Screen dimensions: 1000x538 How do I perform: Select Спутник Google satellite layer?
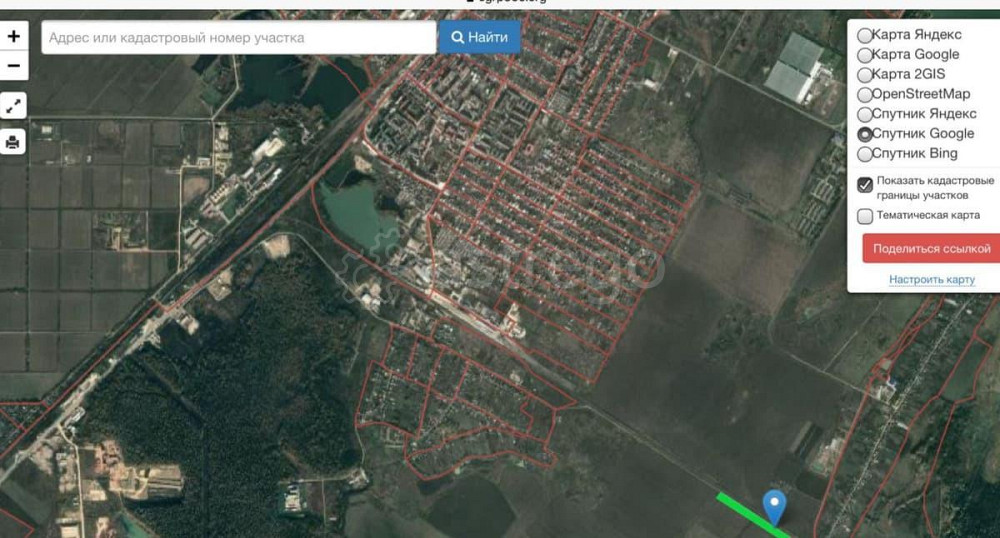(x=864, y=134)
